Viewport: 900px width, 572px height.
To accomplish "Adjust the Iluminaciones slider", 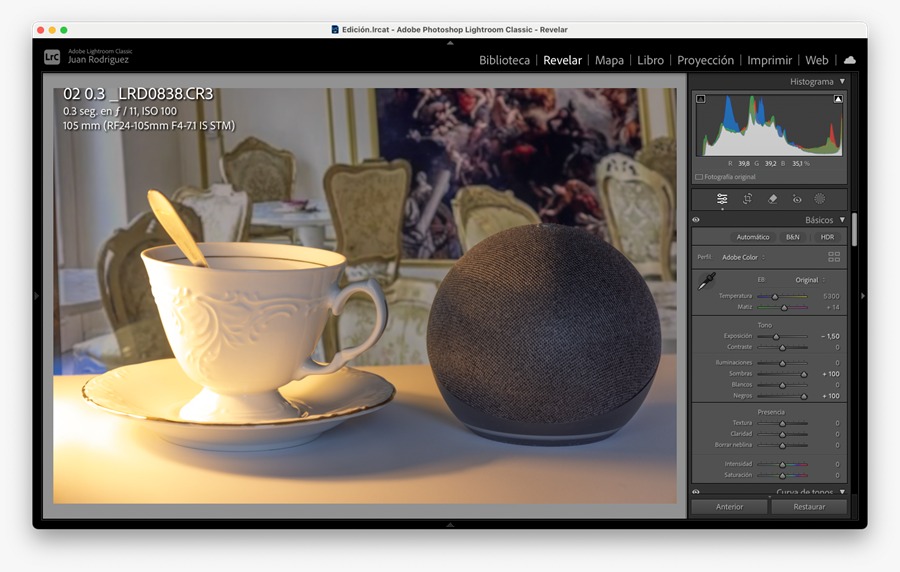I will 782,363.
